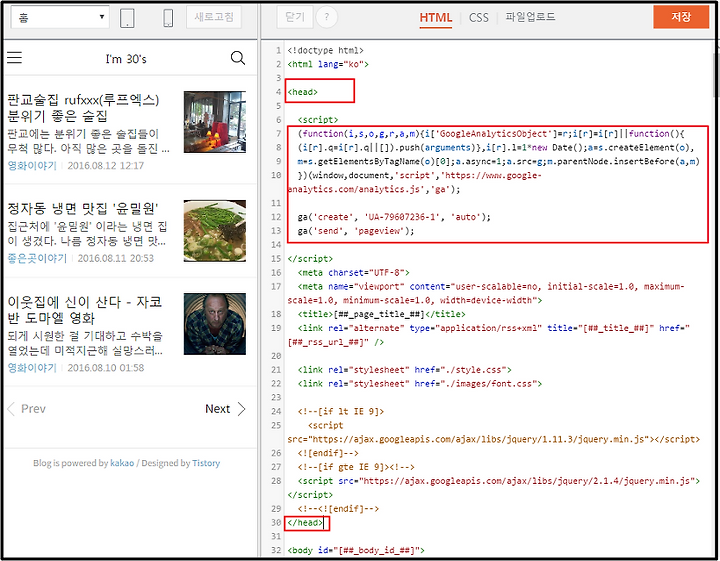The width and height of the screenshot is (720, 561).
Task: Click the <meta charset="UTF-8"> line
Action: coord(353,272)
